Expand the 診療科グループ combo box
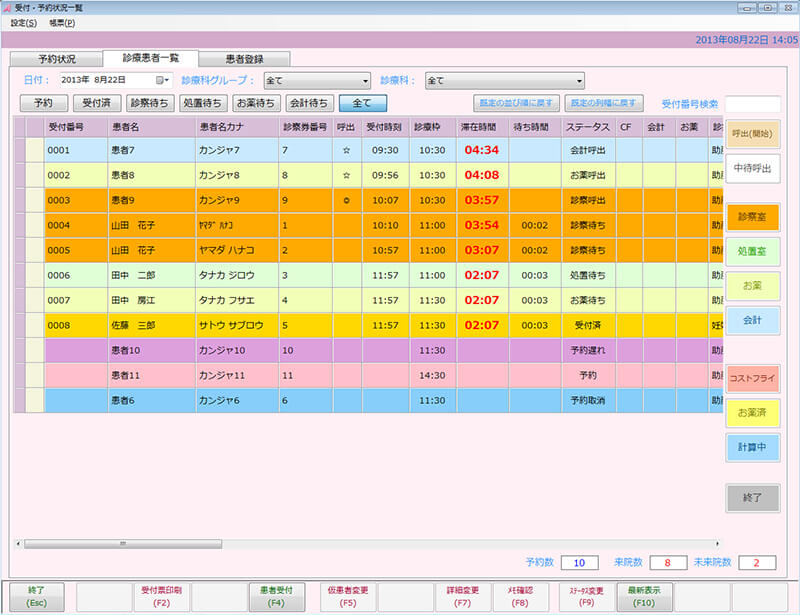Screen dimensions: 800x615 click(x=317, y=81)
